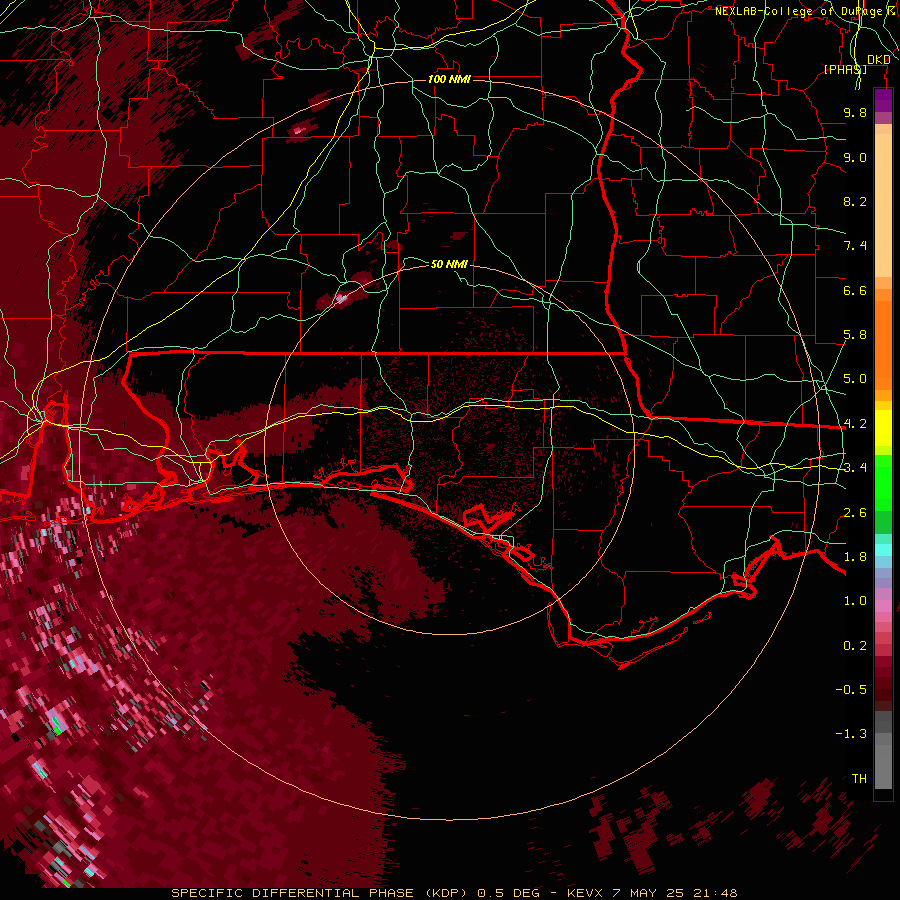Click the -0.5 scale label
900x900 pixels.
click(x=851, y=690)
